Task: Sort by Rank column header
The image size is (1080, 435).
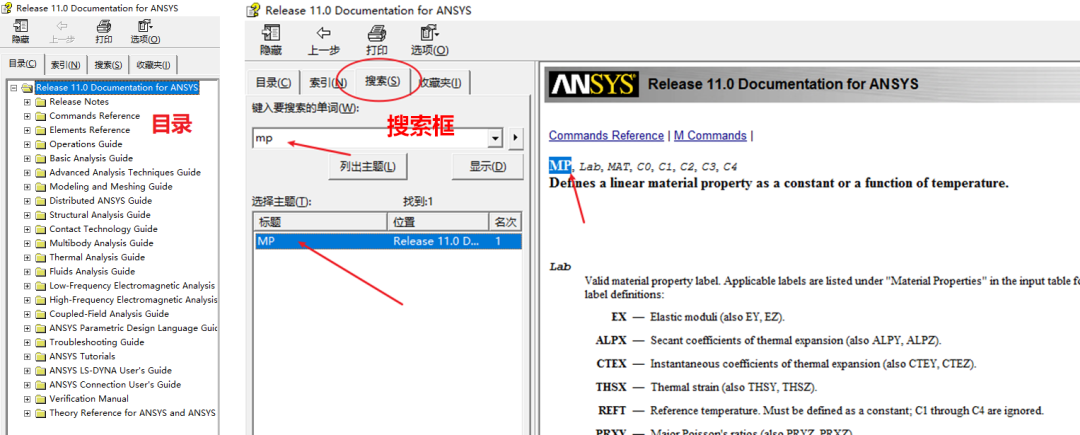Action: (x=505, y=222)
